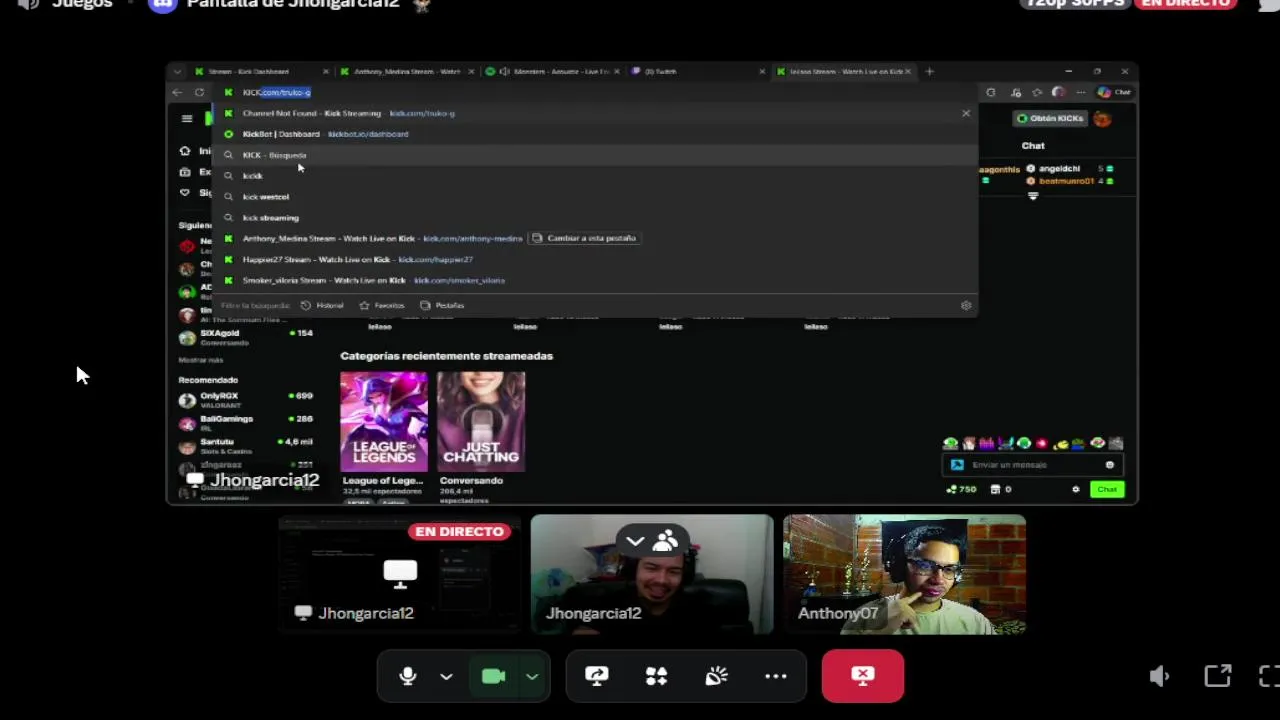1280x720 pixels.
Task: Click the red disconnect call button
Action: (x=863, y=676)
